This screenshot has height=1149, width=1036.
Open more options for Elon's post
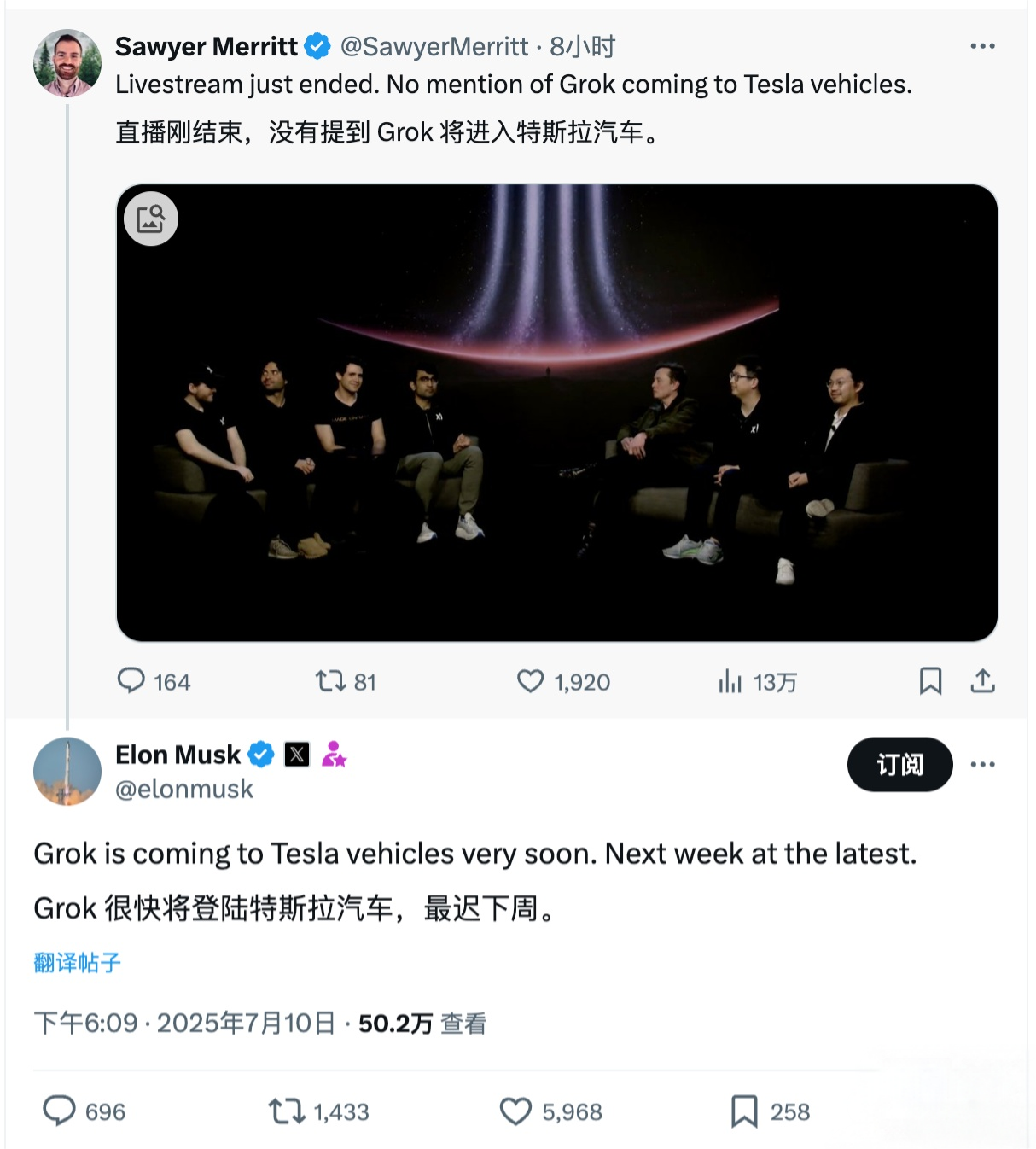(982, 764)
